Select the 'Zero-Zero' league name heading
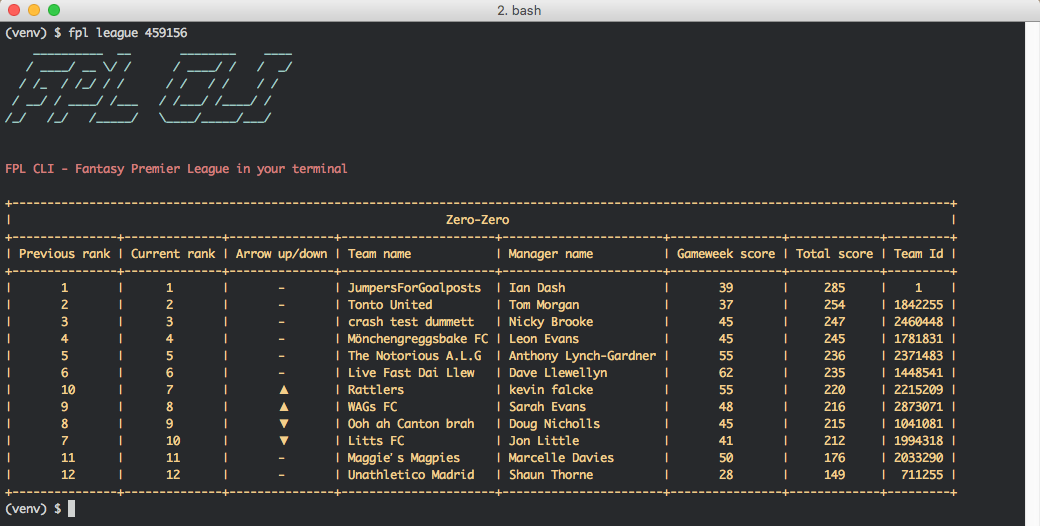Image resolution: width=1040 pixels, height=526 pixels. (x=478, y=220)
